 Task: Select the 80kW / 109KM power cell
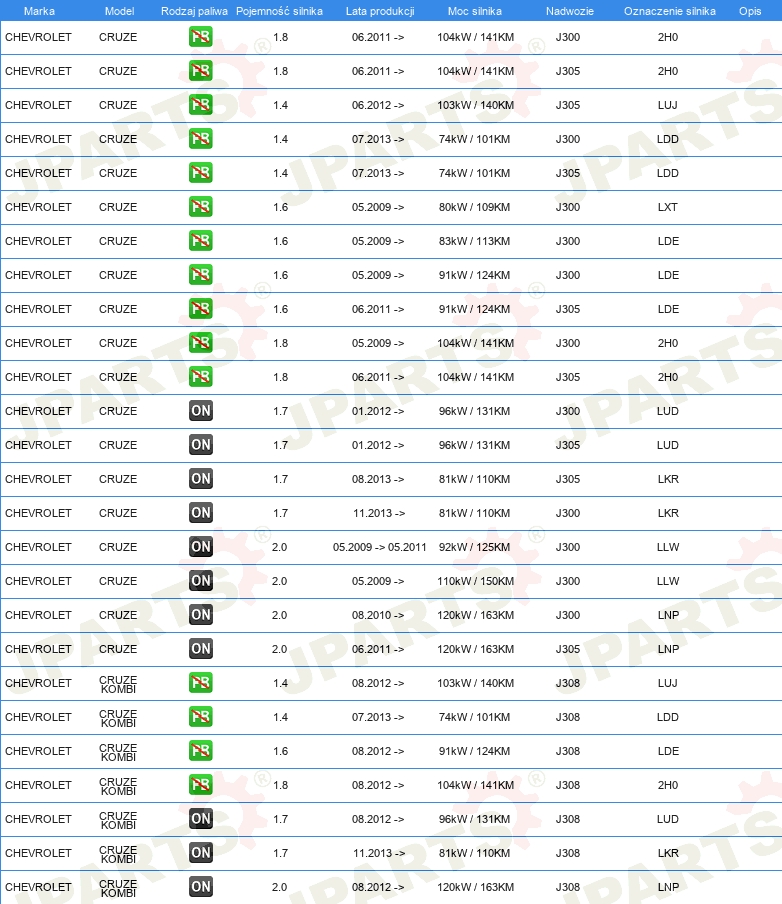(475, 207)
